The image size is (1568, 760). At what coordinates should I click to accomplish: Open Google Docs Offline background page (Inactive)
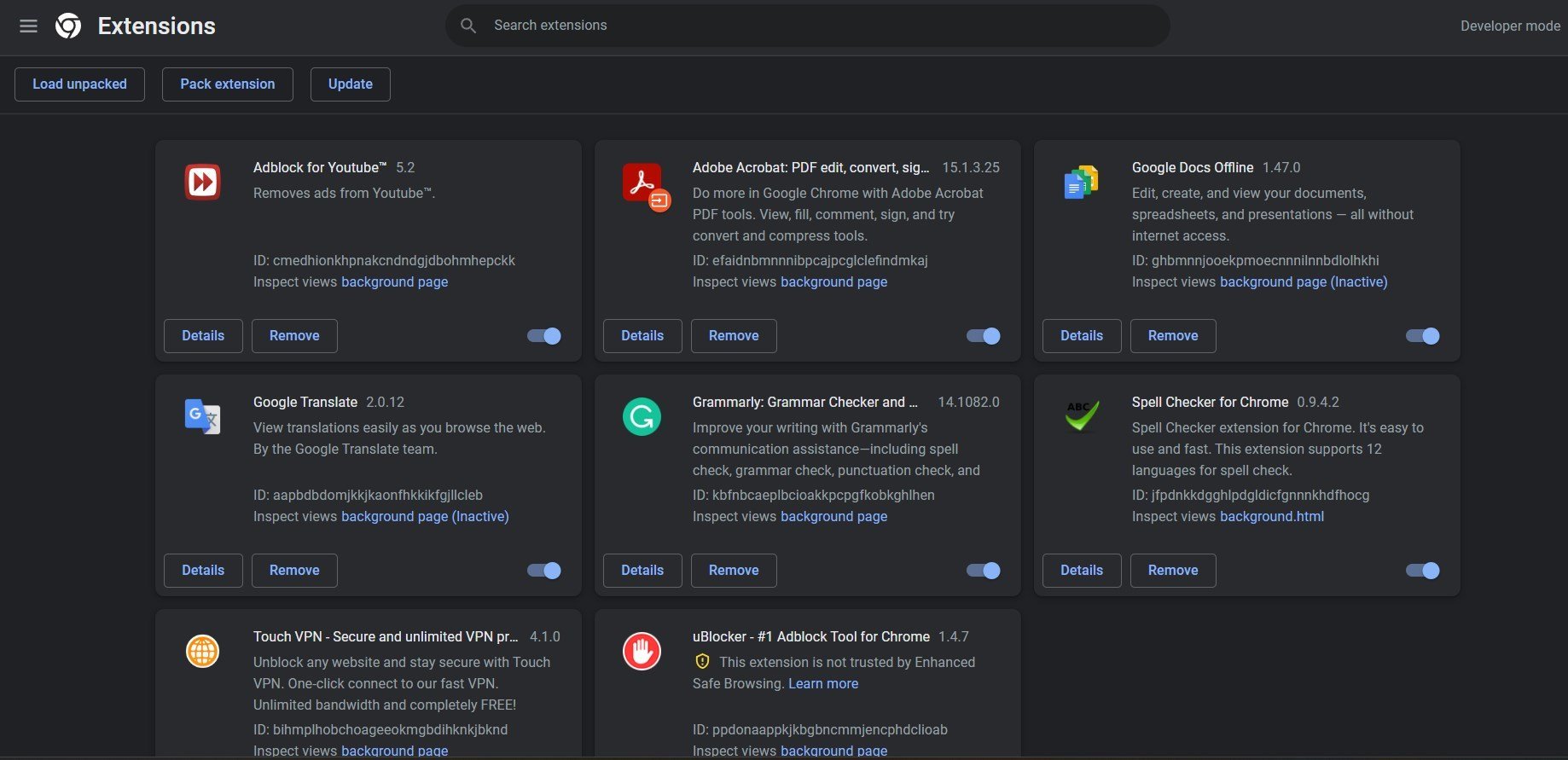tap(1304, 282)
